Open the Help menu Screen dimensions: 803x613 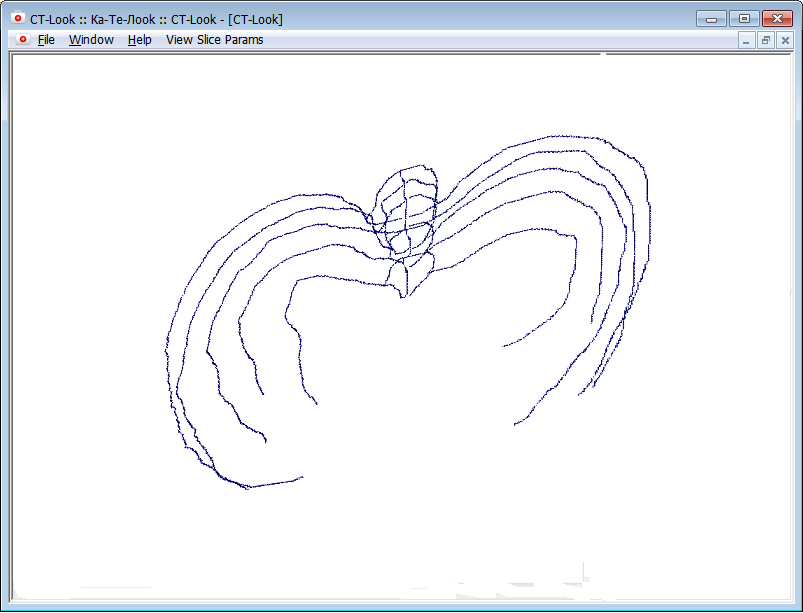[139, 40]
